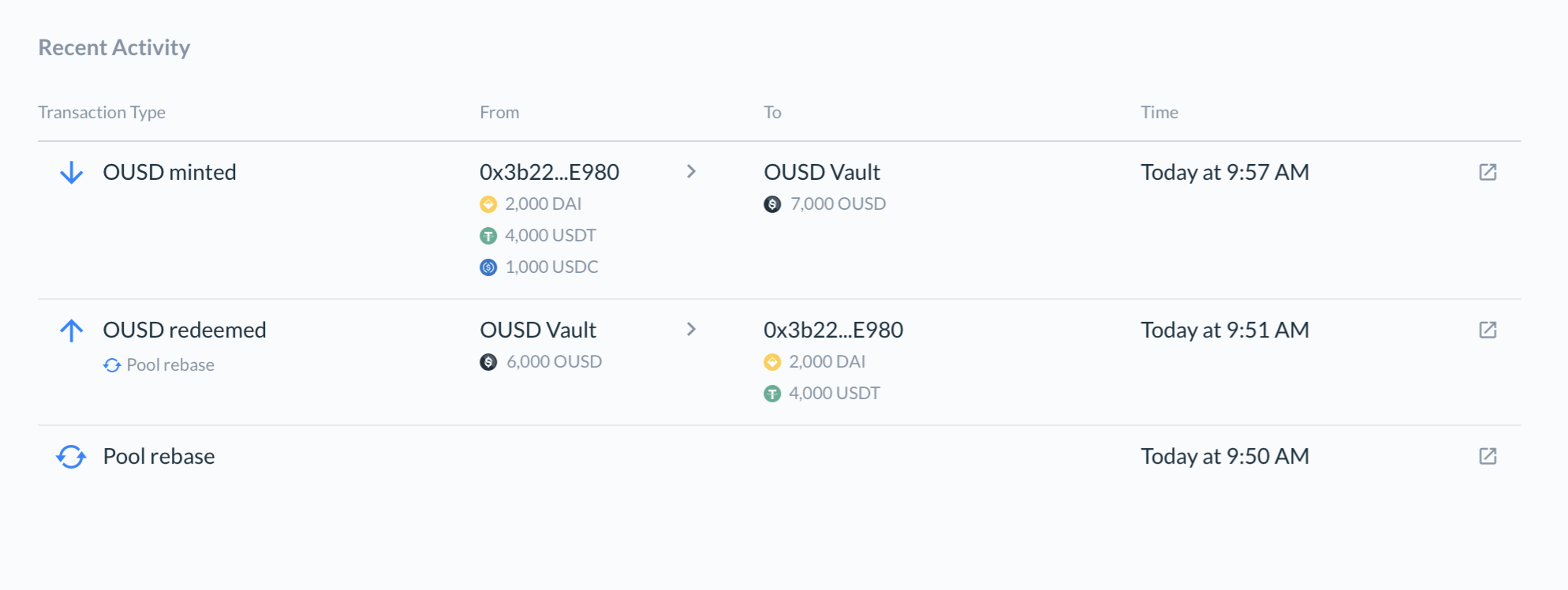The image size is (1568, 590).
Task: Click the blue down arrow on OUSD minted
Action: click(x=72, y=172)
